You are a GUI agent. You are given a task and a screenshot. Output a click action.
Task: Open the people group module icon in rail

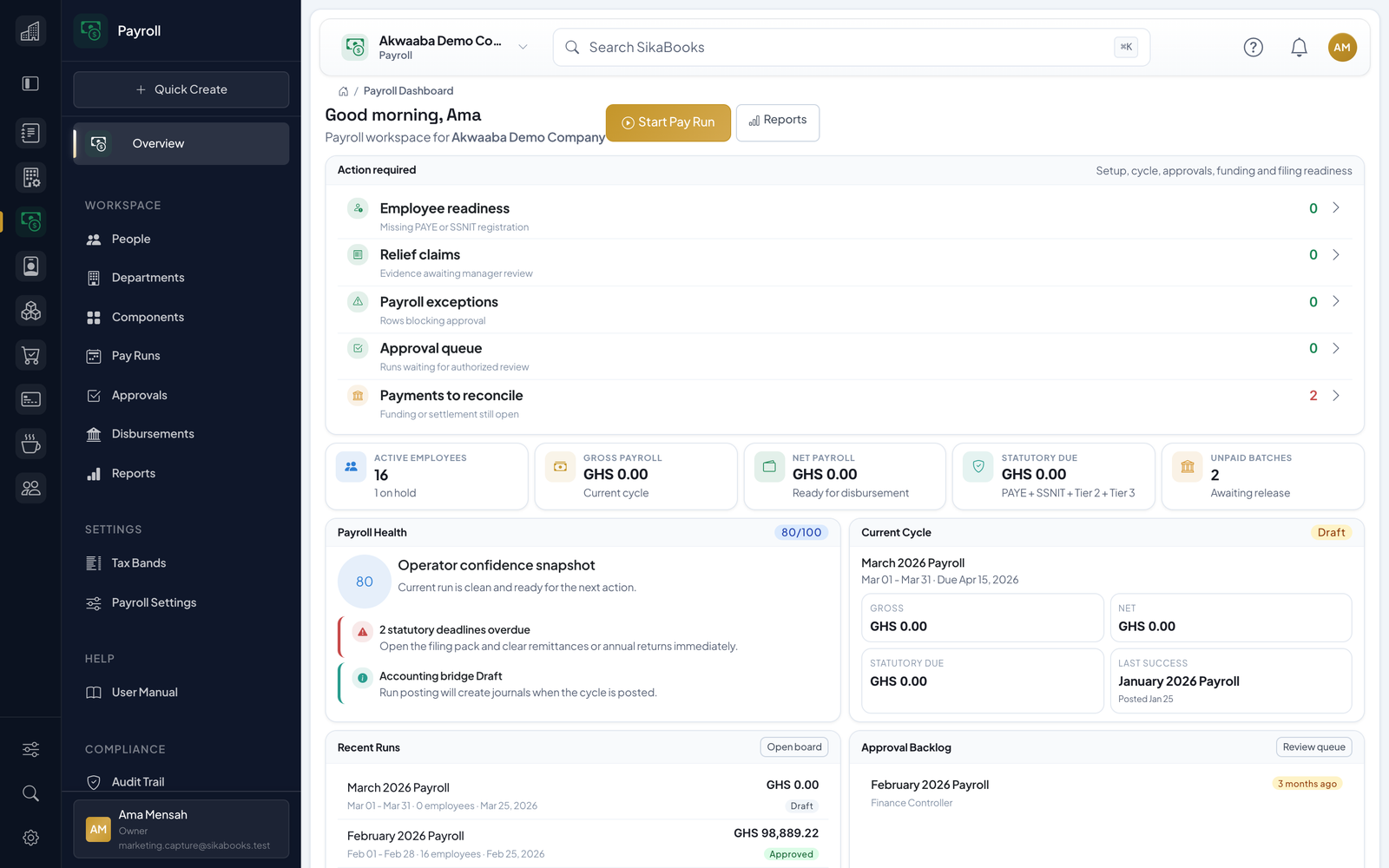pyautogui.click(x=30, y=488)
